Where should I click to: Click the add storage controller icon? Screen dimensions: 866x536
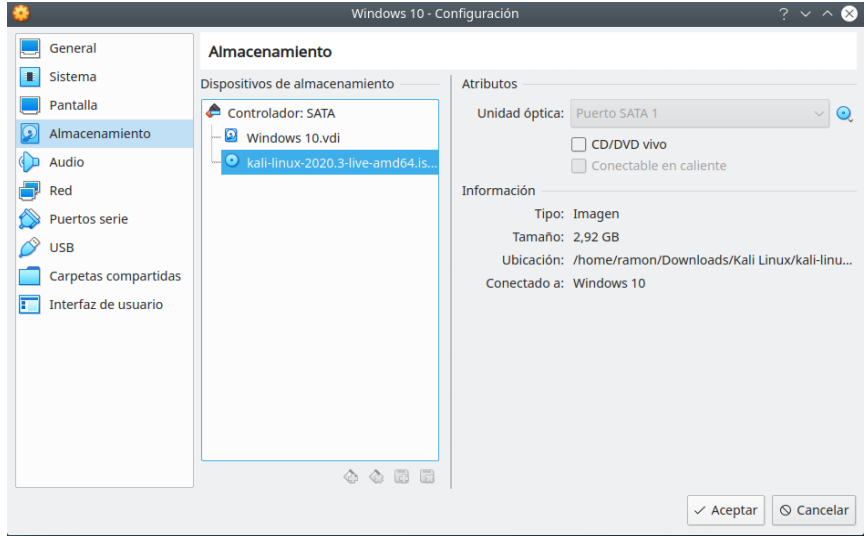tap(351, 477)
